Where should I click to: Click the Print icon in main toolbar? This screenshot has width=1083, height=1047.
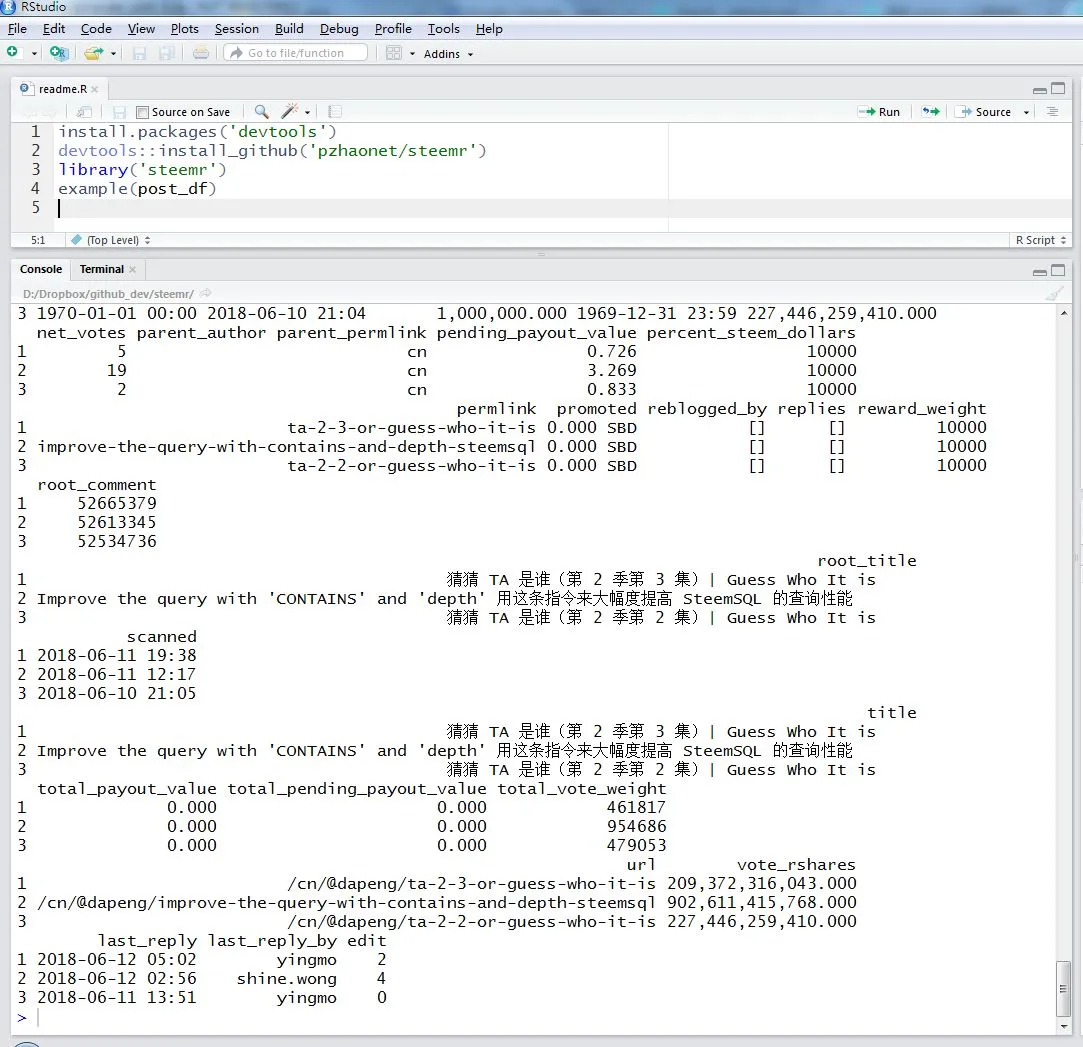pyautogui.click(x=201, y=53)
